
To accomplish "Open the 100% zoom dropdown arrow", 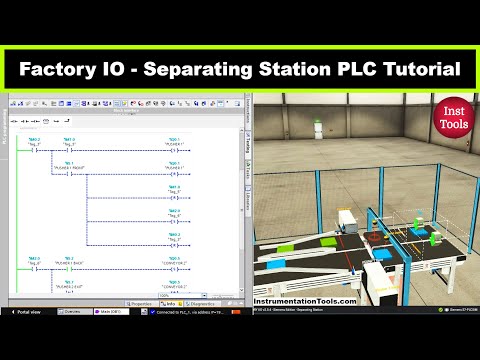I will 204,295.
